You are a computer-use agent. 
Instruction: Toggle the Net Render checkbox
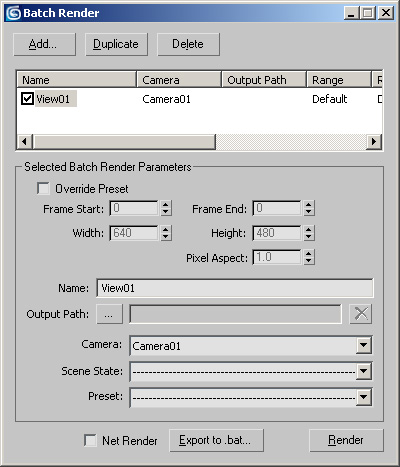[x=90, y=440]
